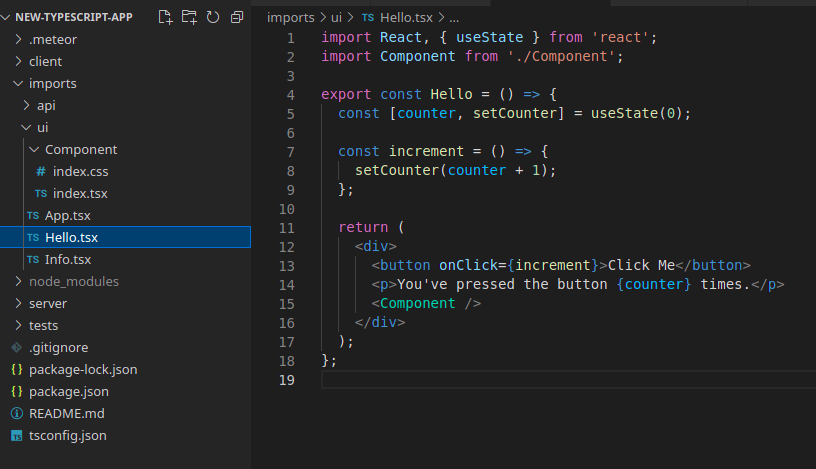This screenshot has width=816, height=469.
Task: Open index.tsx in the Component folder
Action: (80, 194)
